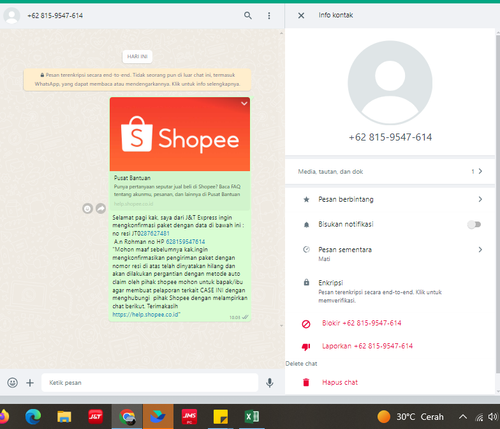The height and width of the screenshot is (429, 500).
Task: View the large contact profile picture
Action: (x=390, y=83)
